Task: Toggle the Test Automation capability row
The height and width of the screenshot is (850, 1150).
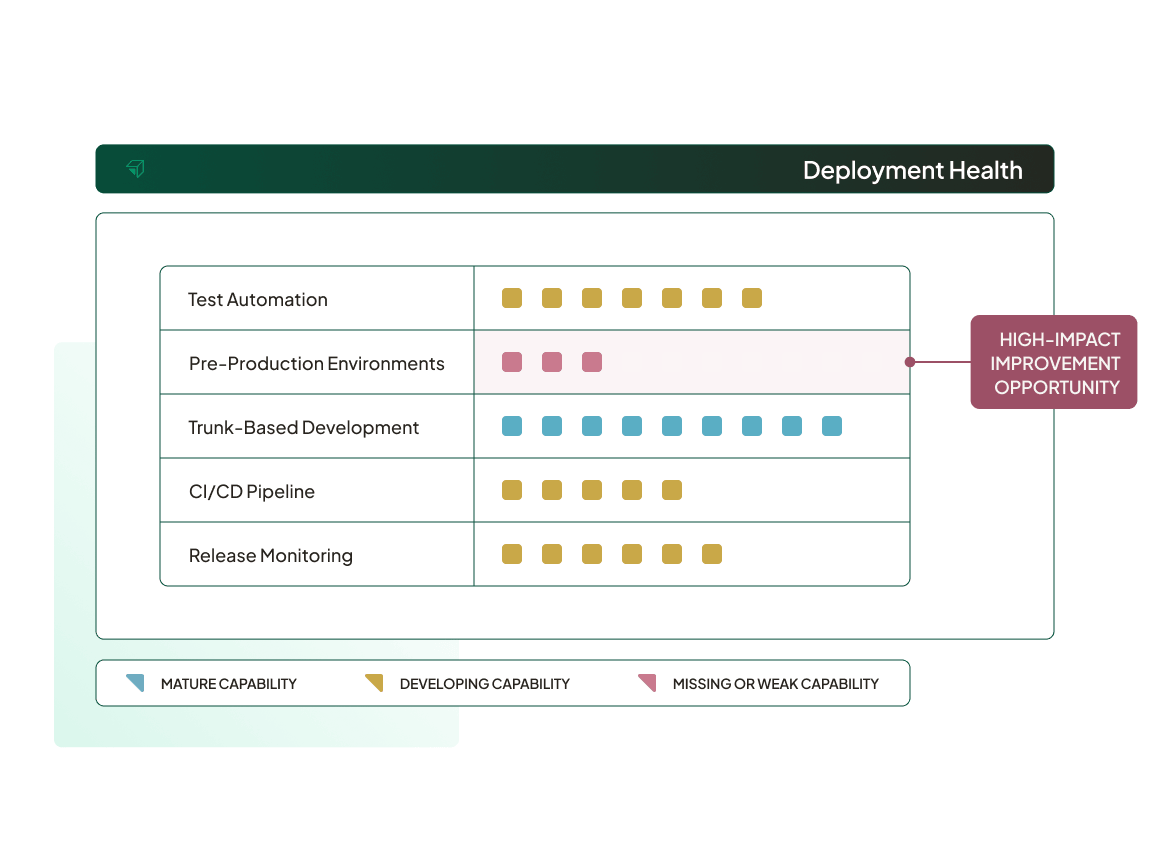Action: click(257, 298)
